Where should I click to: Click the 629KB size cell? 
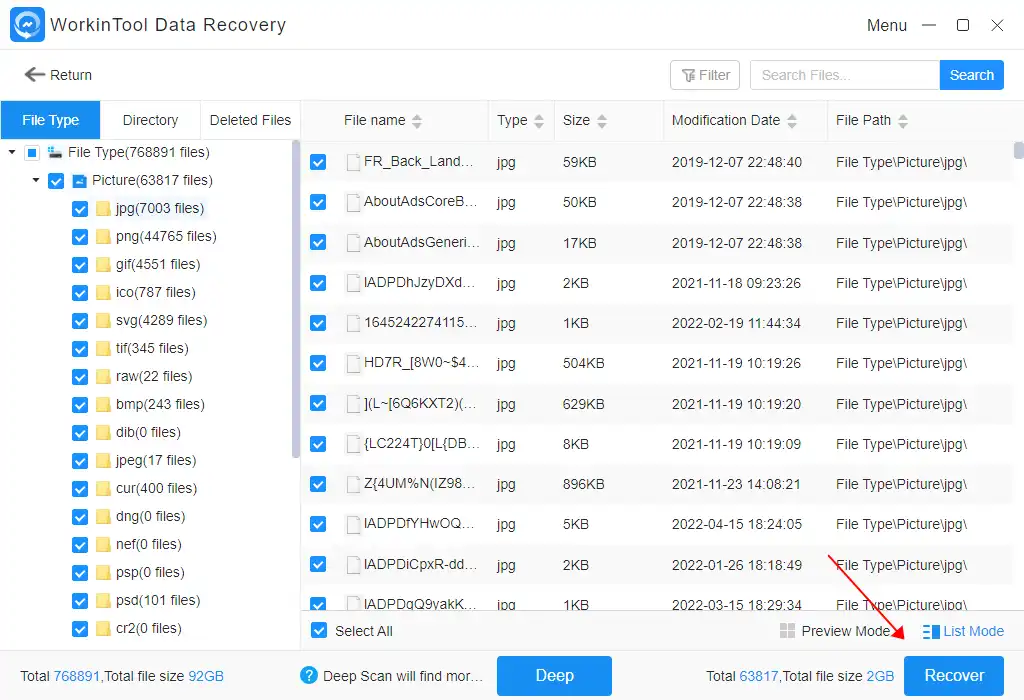click(583, 404)
